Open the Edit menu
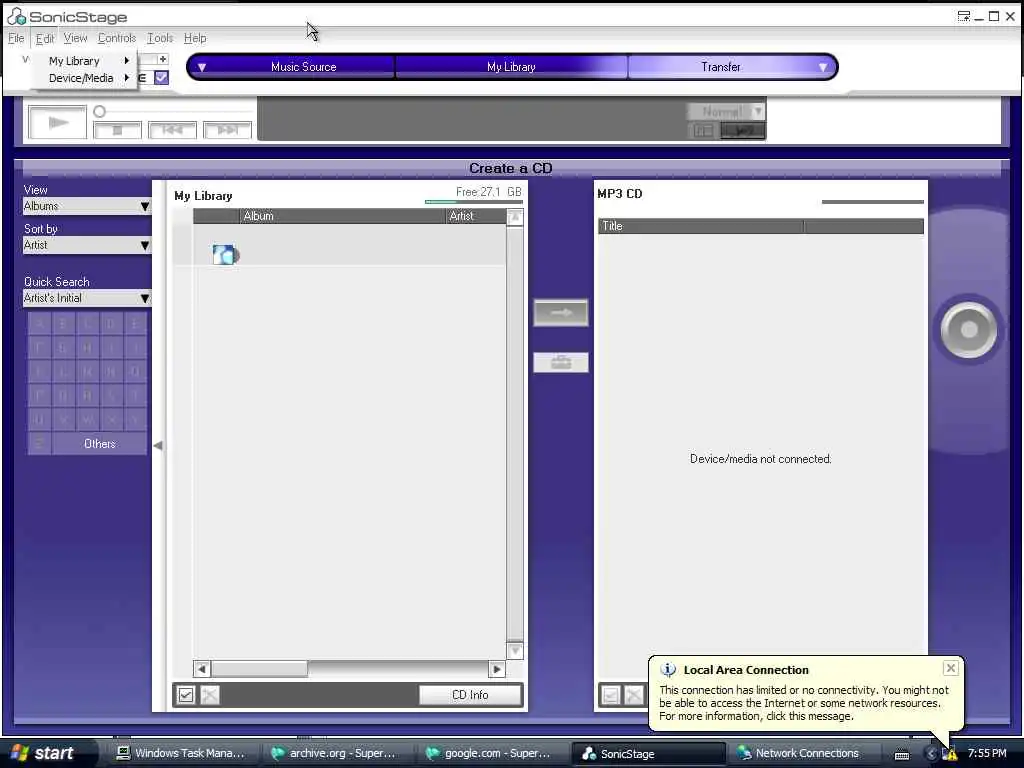 pyautogui.click(x=45, y=39)
